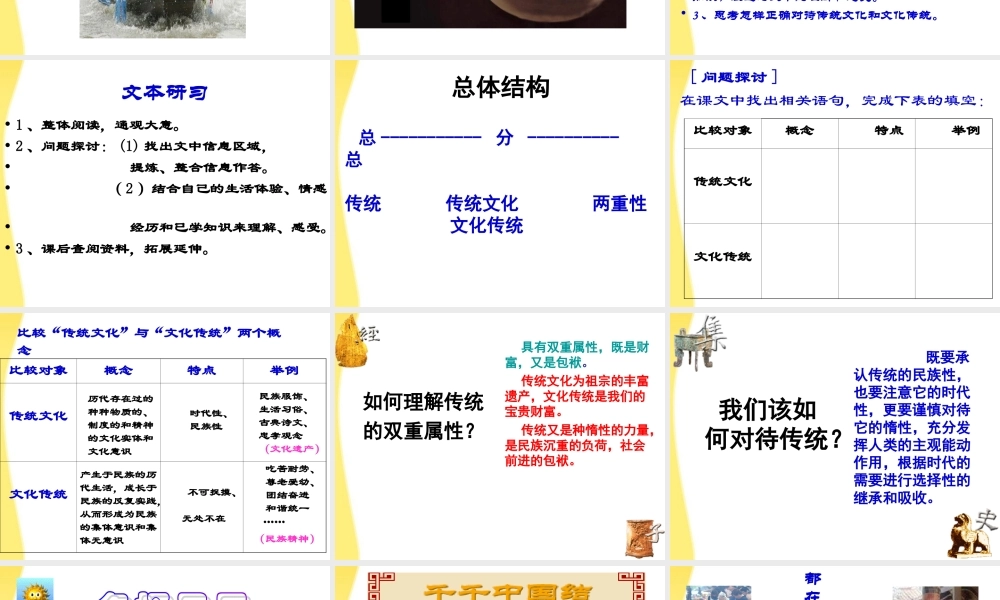Click the 子 scroll icon
The height and width of the screenshot is (600, 1000).
point(643,538)
